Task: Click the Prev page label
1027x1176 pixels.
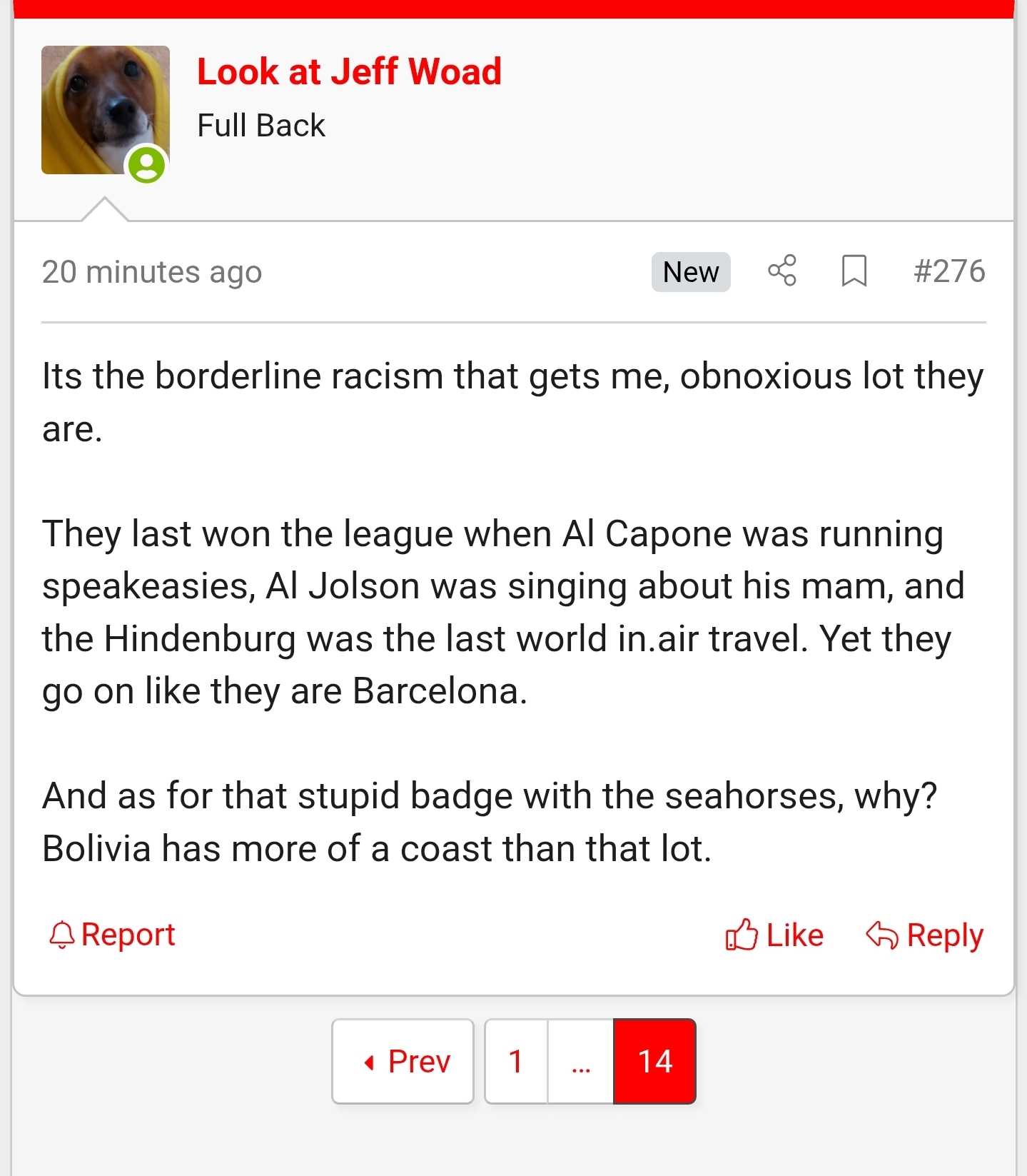Action: (x=419, y=1062)
